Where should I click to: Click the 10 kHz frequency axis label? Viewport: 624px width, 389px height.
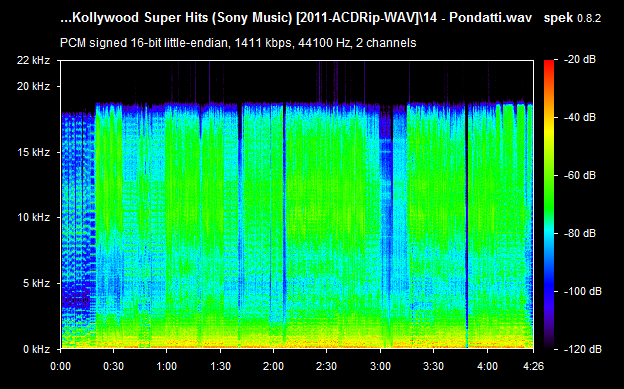[33, 217]
